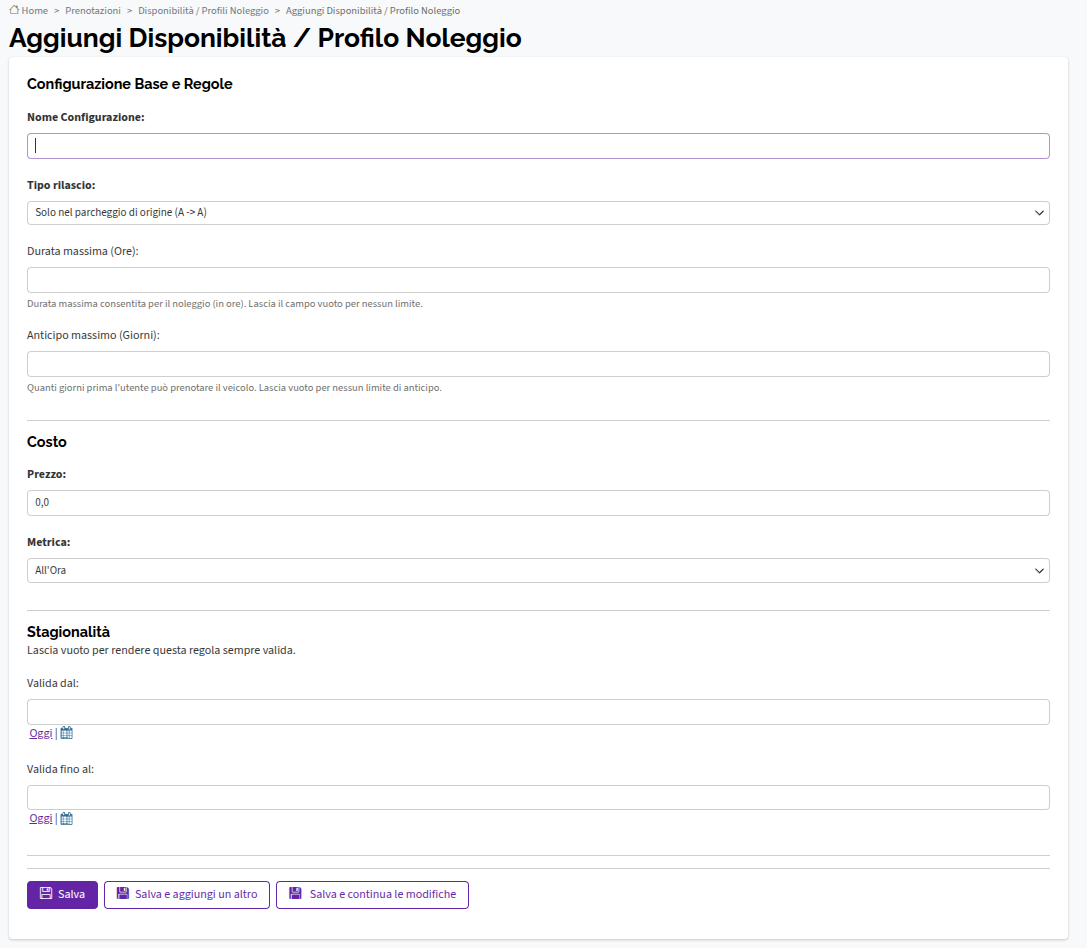Go to Prenotazioni in breadcrumb
Viewport: 1087px width, 948px height.
click(93, 10)
